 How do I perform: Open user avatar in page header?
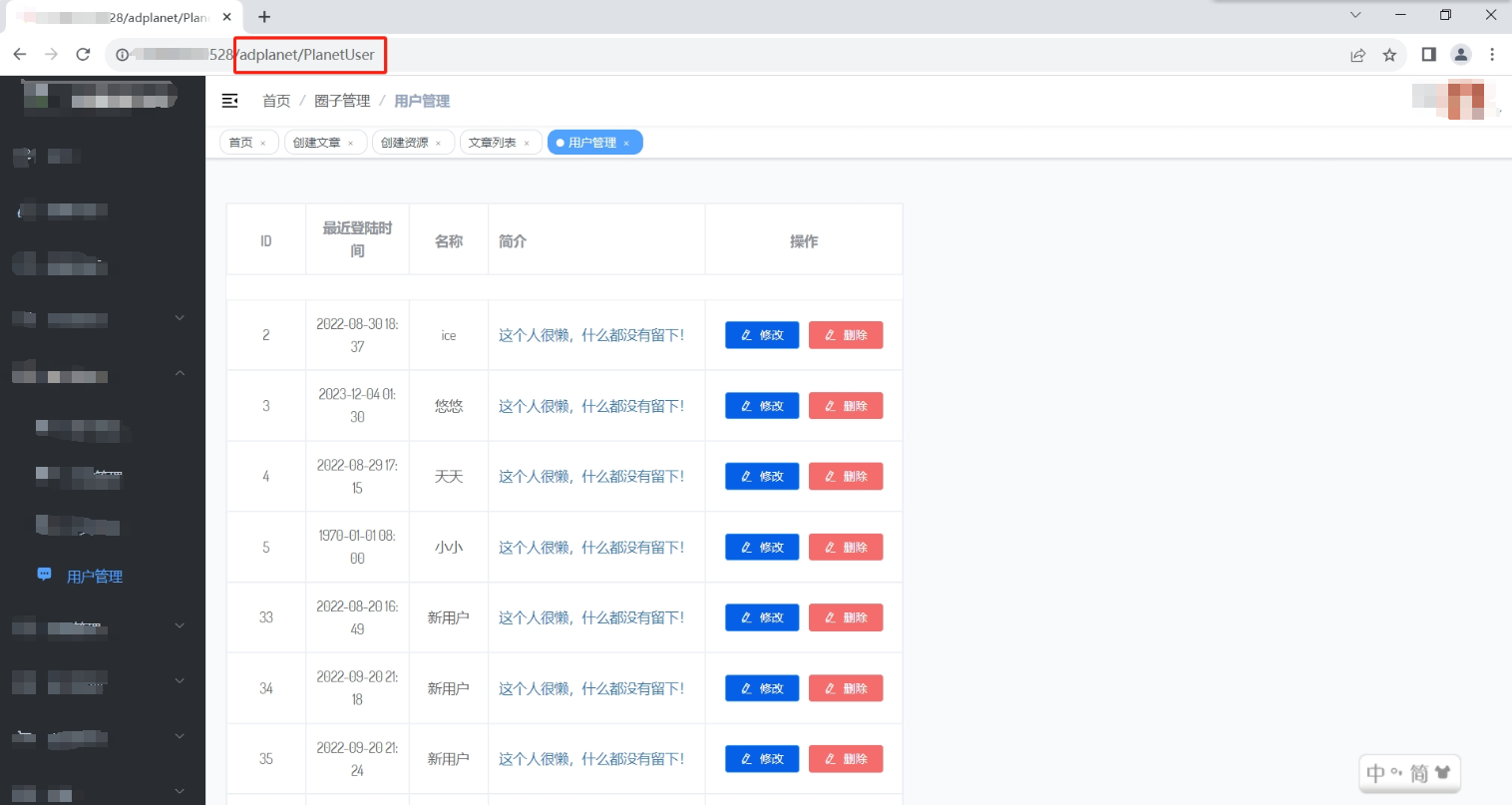(x=1454, y=100)
